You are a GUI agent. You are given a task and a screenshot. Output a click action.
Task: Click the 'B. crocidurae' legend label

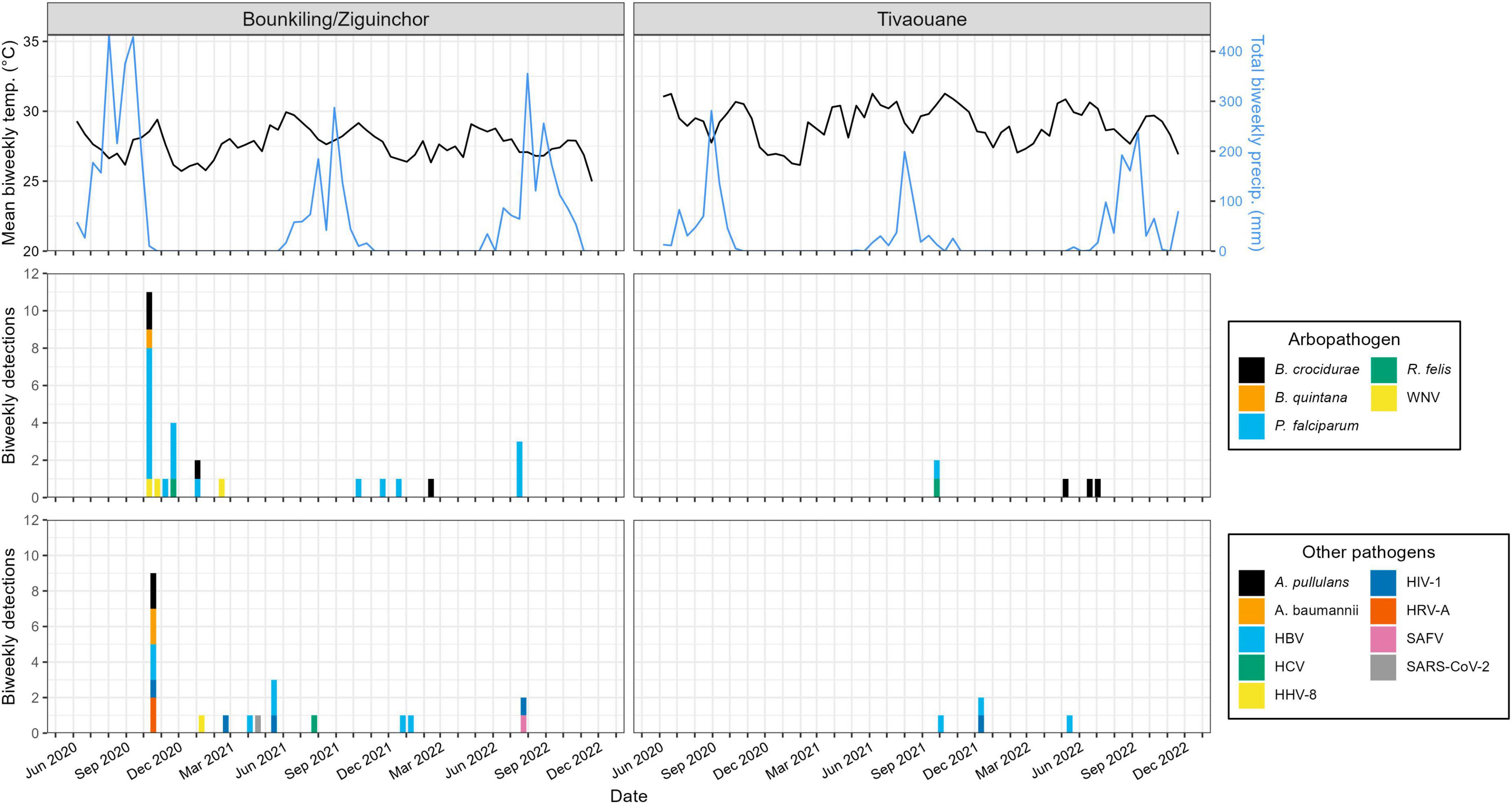pos(1317,369)
